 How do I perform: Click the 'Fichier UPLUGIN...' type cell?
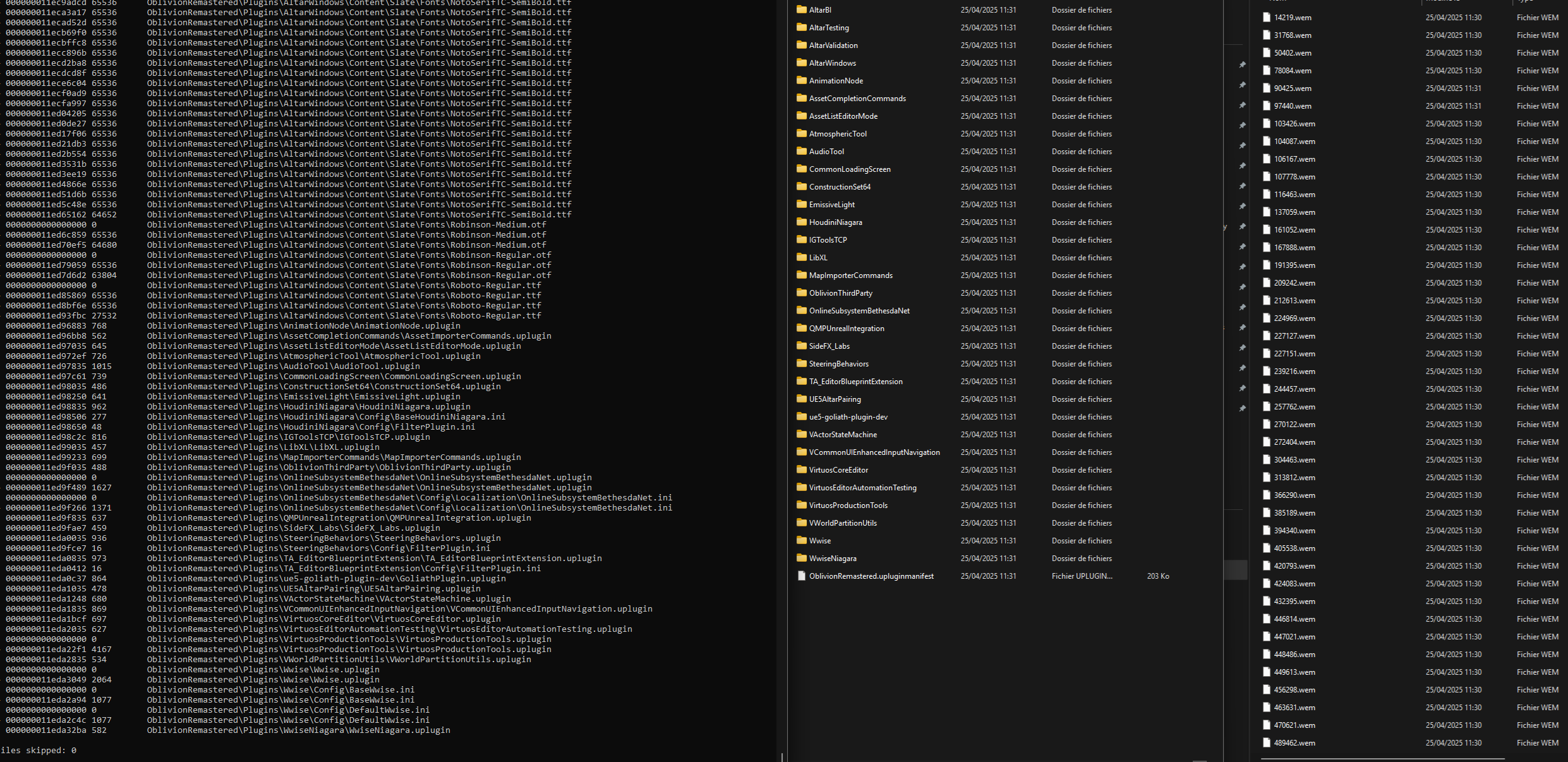pyautogui.click(x=1082, y=576)
